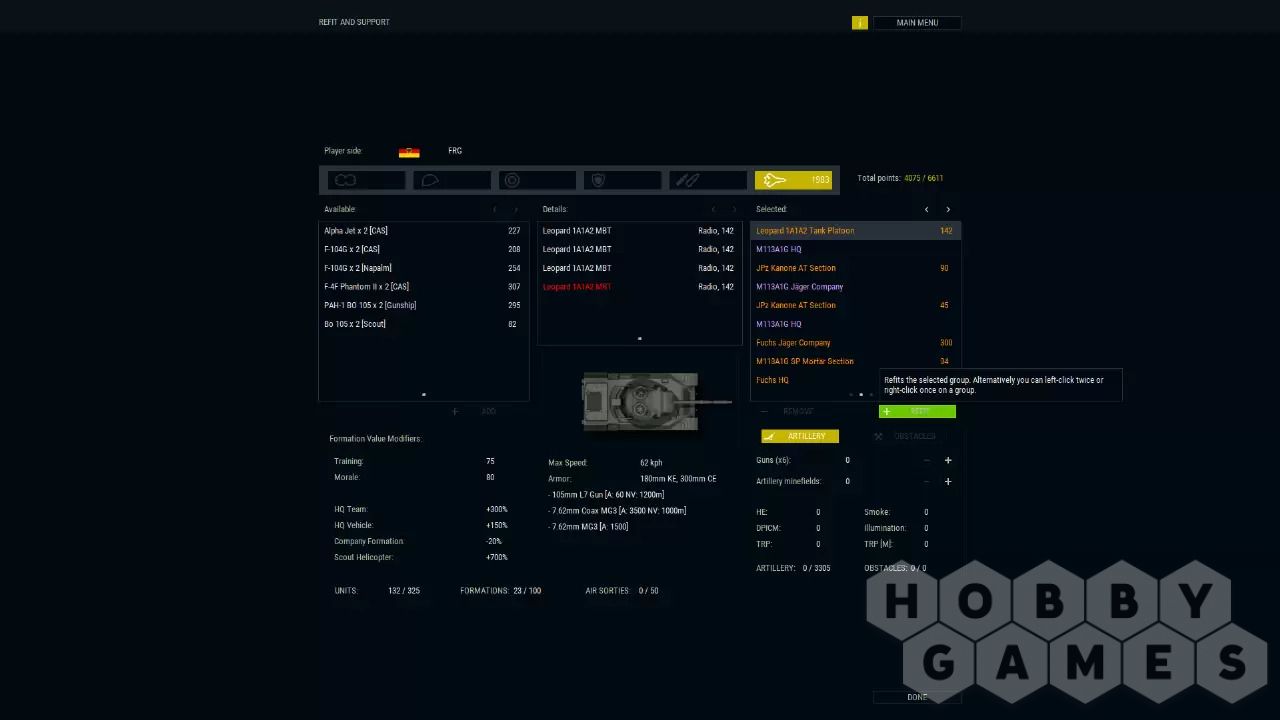This screenshot has height=720, width=1280.
Task: Select PAH-1 BO 105 x 2 [Gunship]
Action: (423, 305)
